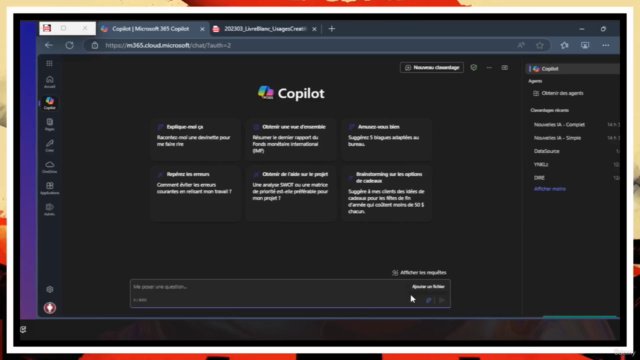
Task: Click the read aloud icon
Action: (521, 45)
